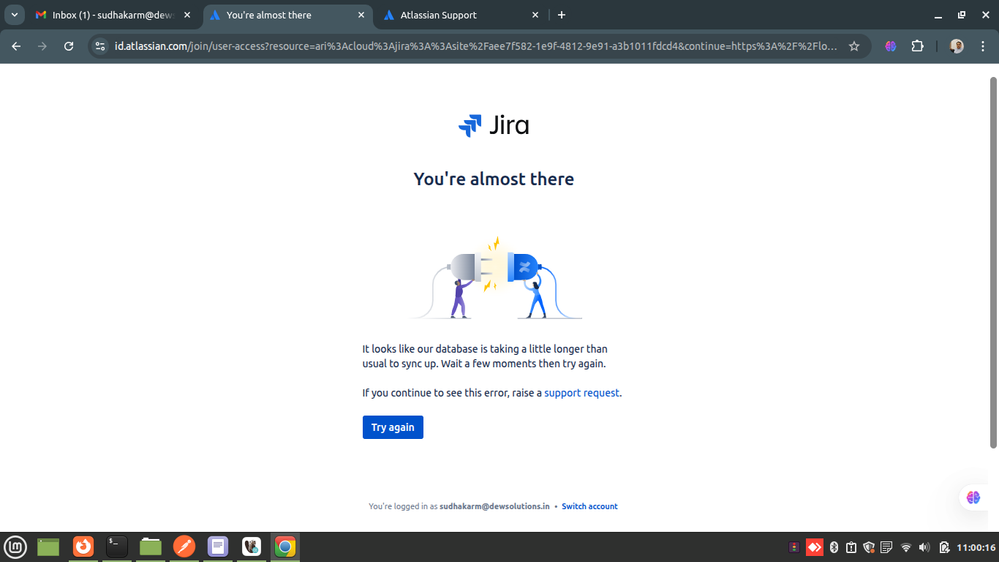
Task: Close the You're almost there tab
Action: tap(361, 15)
